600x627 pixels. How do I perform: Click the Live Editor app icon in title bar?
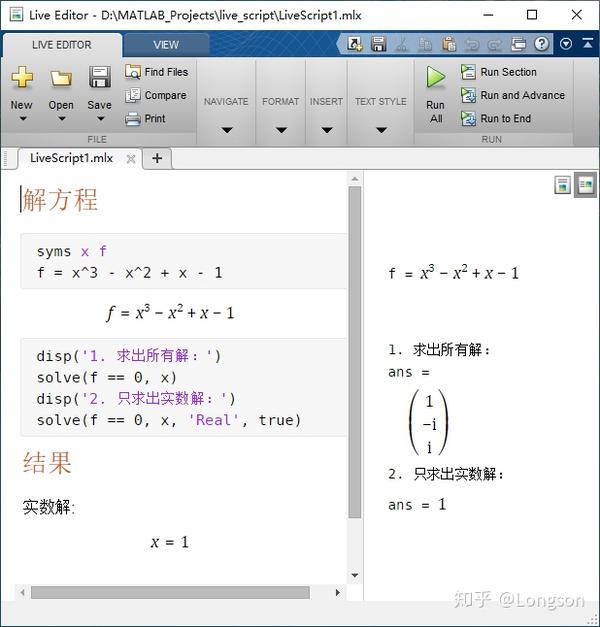click(16, 15)
